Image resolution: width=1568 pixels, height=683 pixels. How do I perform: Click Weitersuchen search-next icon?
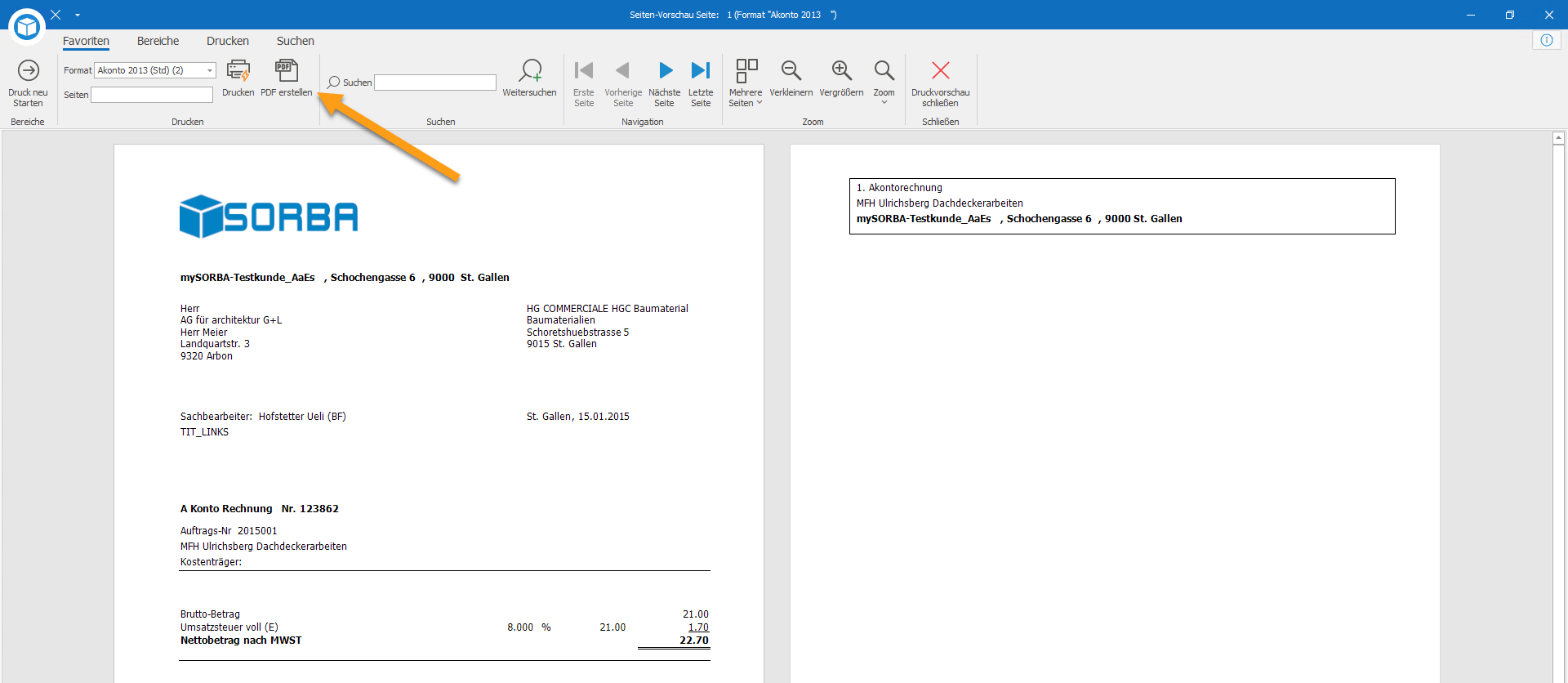[530, 71]
